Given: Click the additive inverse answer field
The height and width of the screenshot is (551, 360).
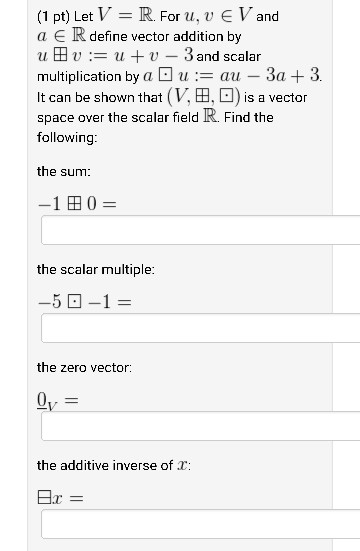Looking at the screenshot, I should pyautogui.click(x=201, y=524).
